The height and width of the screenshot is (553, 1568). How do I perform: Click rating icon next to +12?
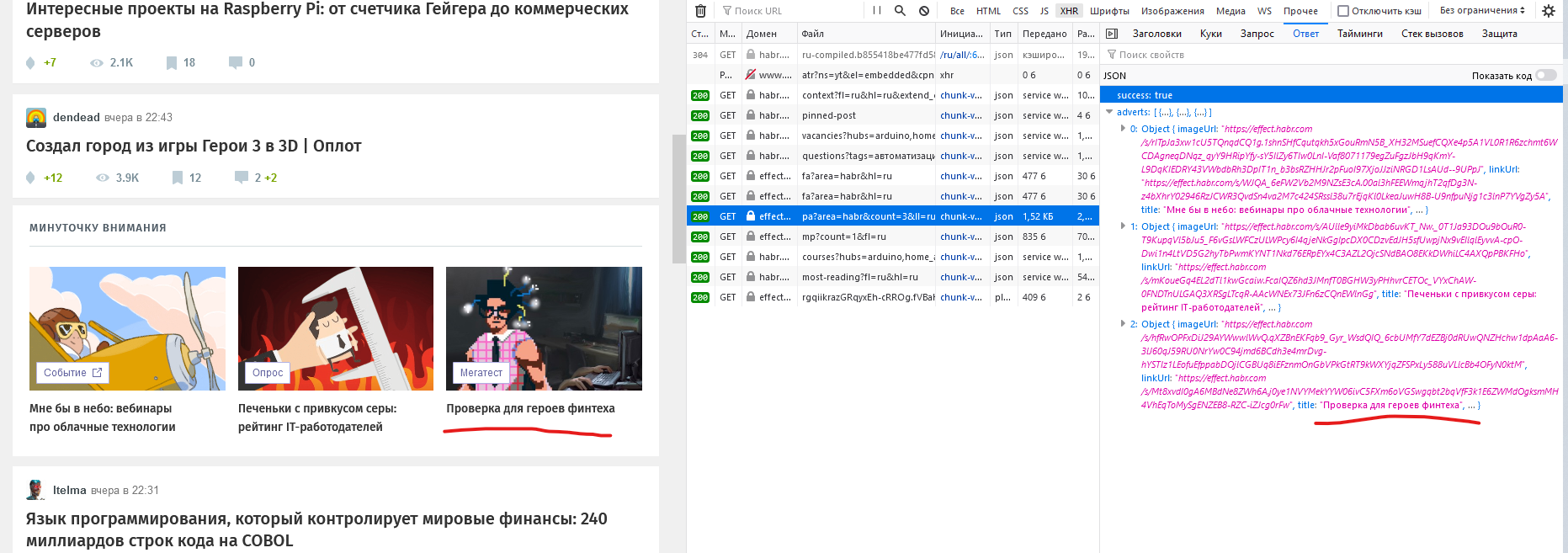pos(30,178)
